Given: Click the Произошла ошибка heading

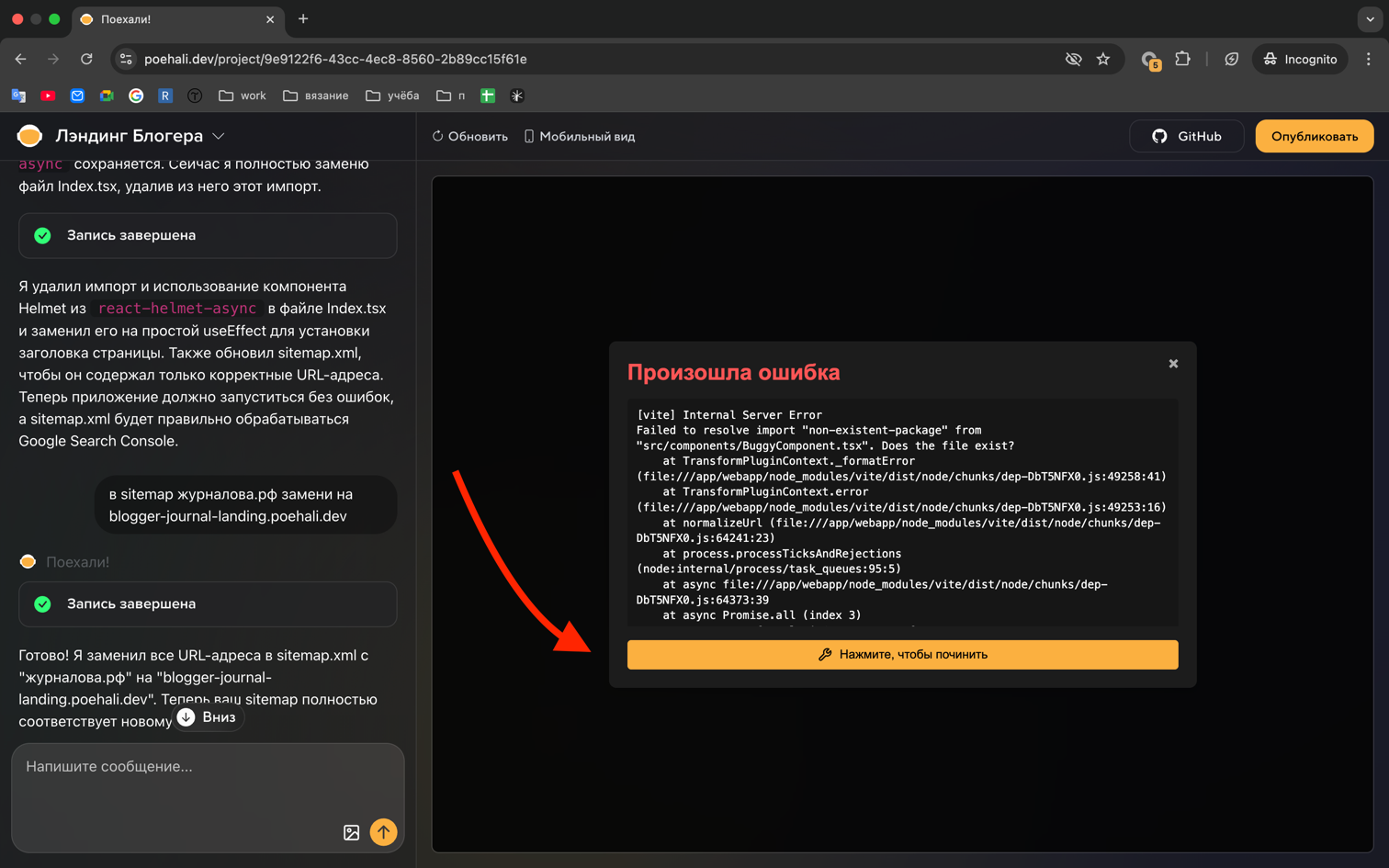Looking at the screenshot, I should (733, 372).
